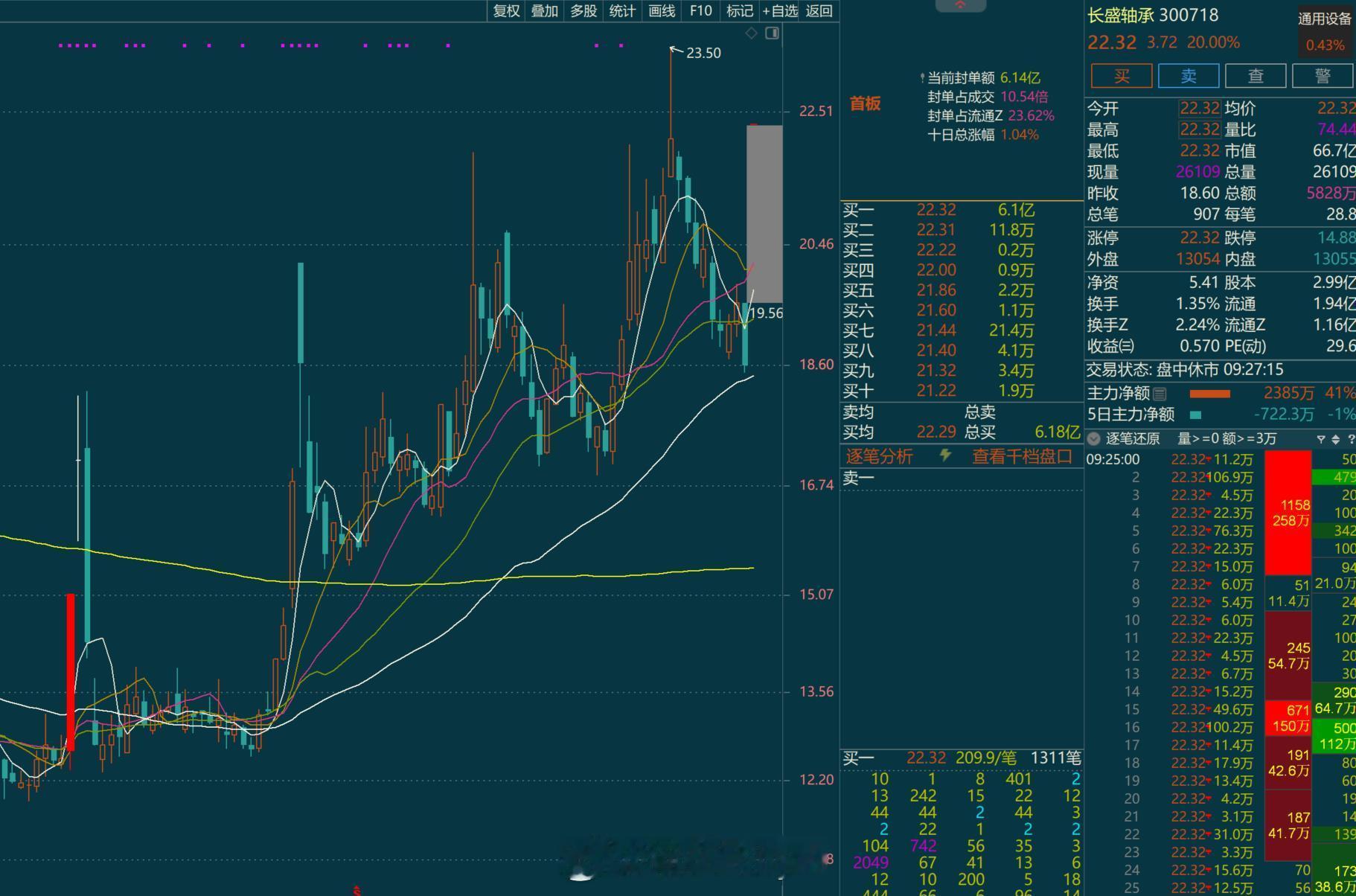Image resolution: width=1356 pixels, height=896 pixels.
Task: Click the 查 lookup button
Action: coord(1256,76)
